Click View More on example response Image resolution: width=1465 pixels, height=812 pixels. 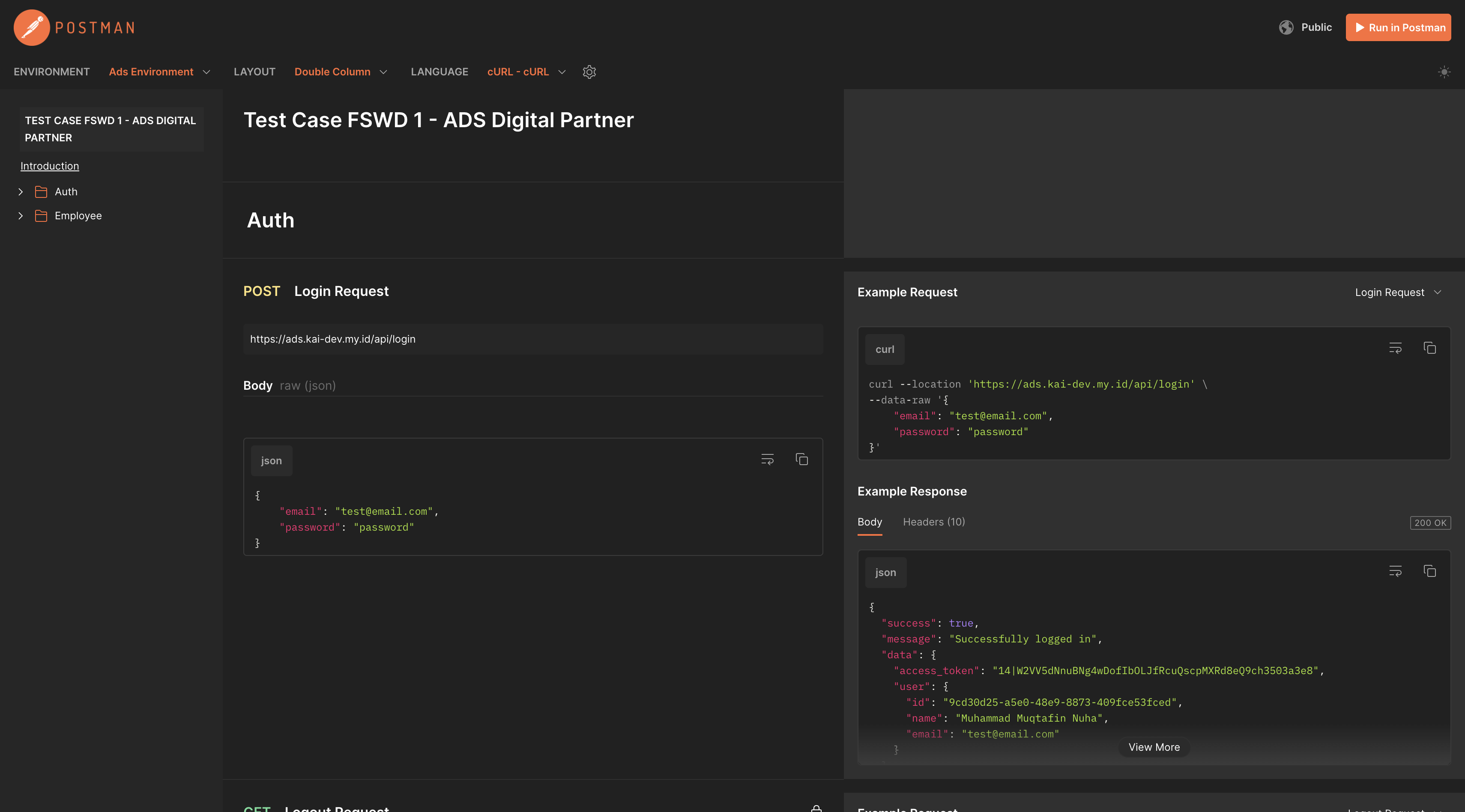[x=1154, y=747]
